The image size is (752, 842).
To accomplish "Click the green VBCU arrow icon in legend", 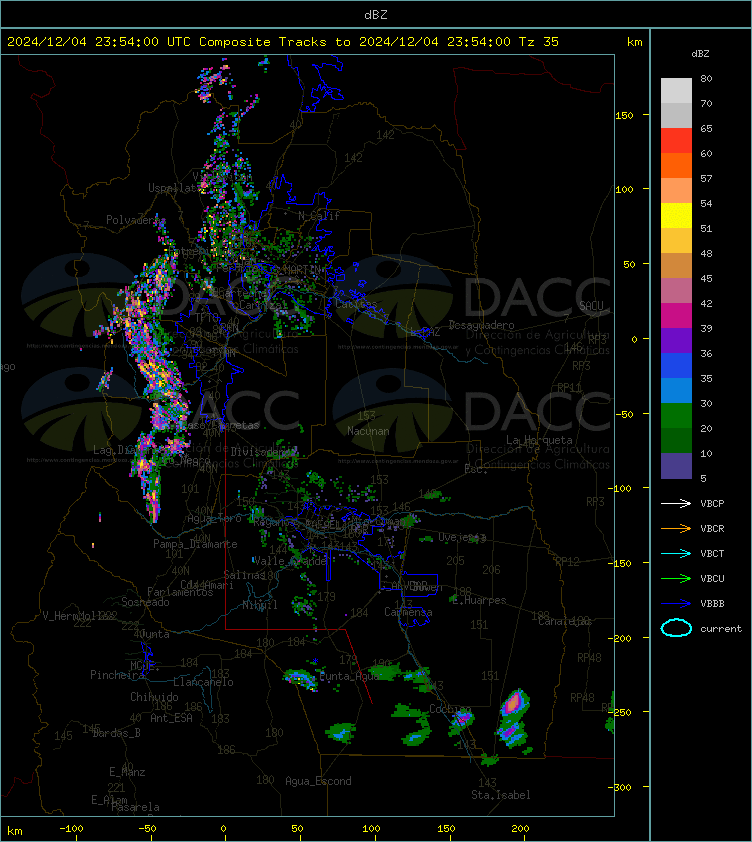I will [x=676, y=578].
